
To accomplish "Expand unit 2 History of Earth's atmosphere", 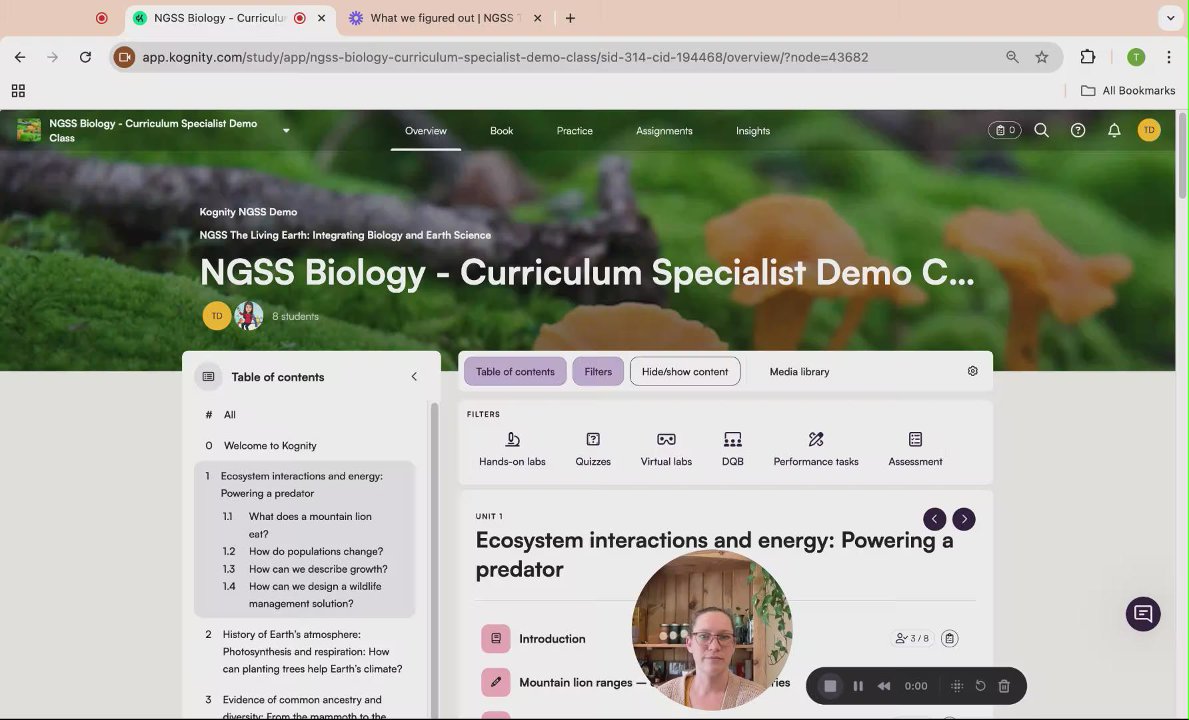I will pos(305,652).
